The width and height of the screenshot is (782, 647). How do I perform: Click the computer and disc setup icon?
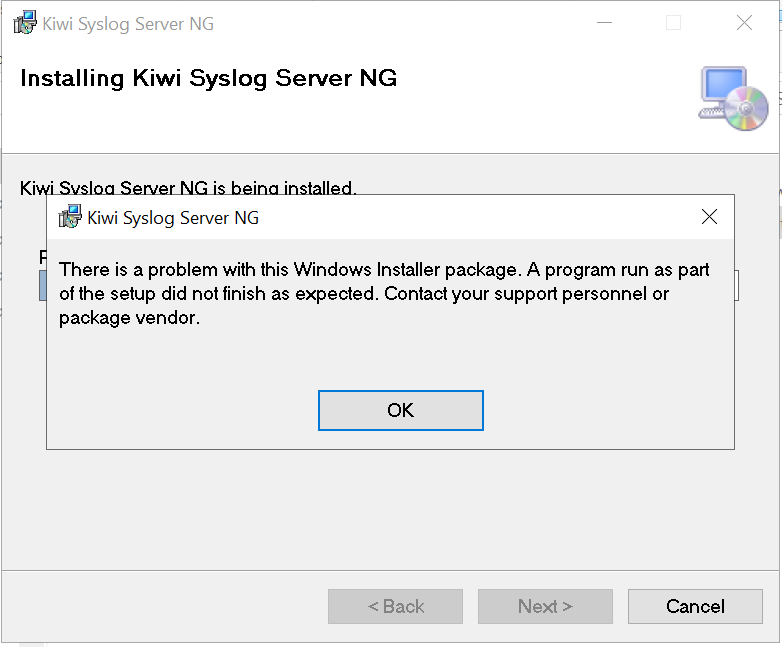733,98
